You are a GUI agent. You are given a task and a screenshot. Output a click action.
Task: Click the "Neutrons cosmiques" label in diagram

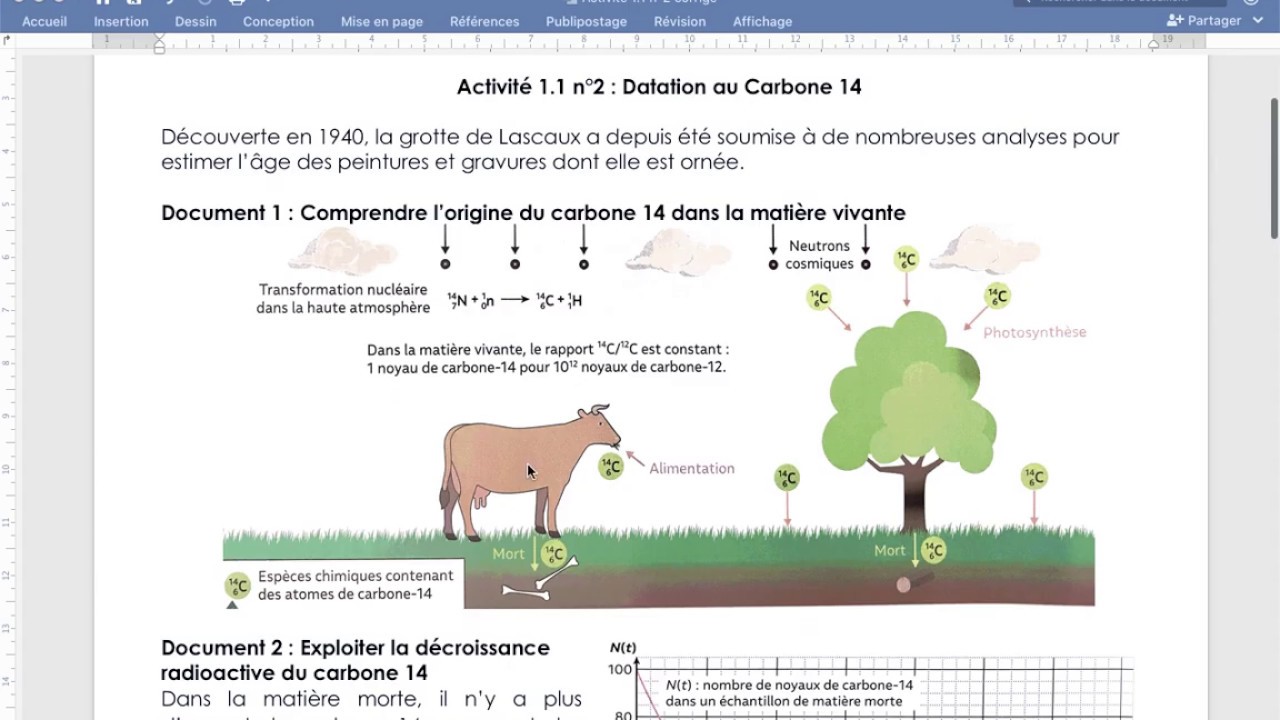(x=819, y=255)
